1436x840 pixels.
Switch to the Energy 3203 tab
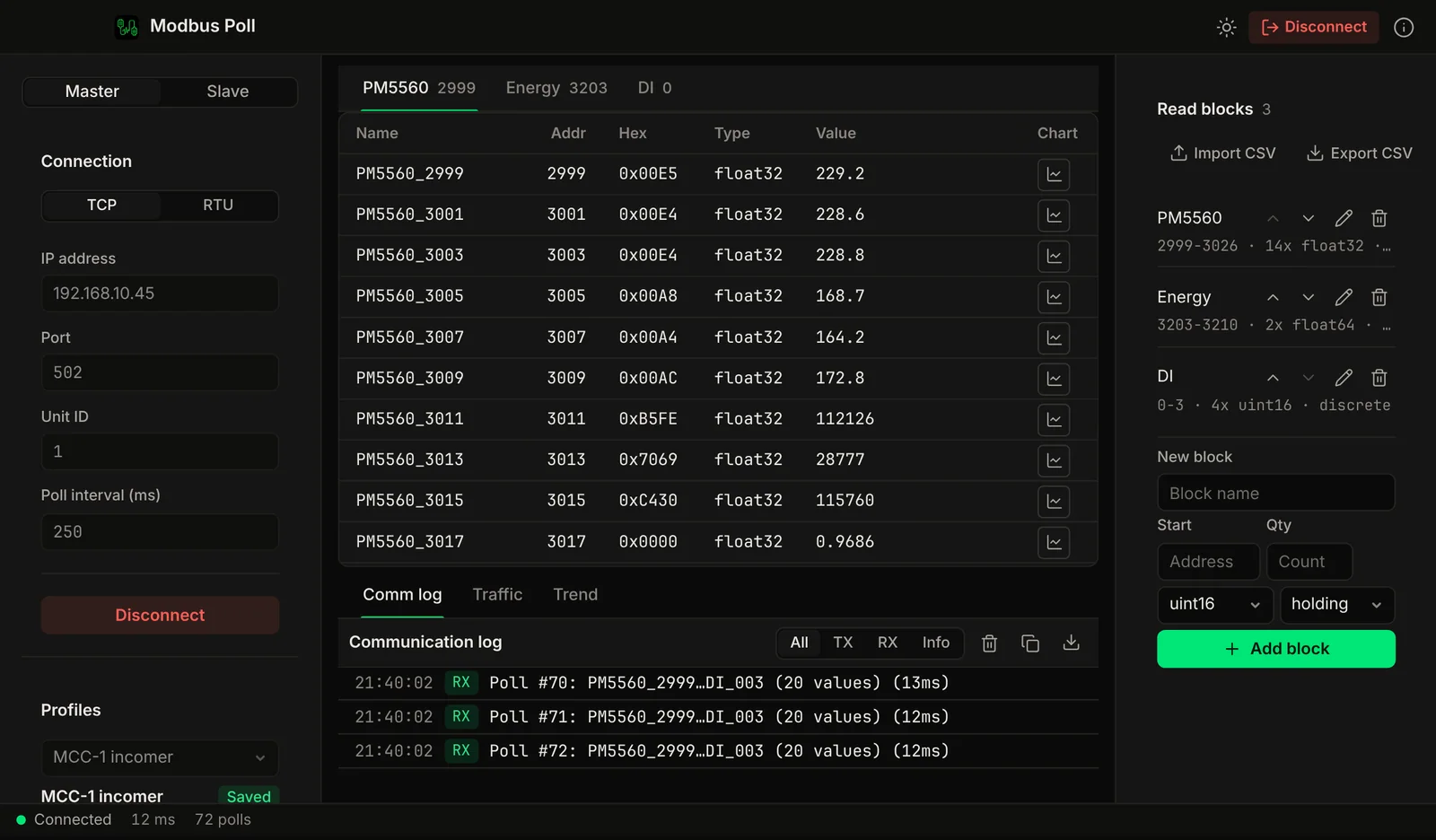556,88
